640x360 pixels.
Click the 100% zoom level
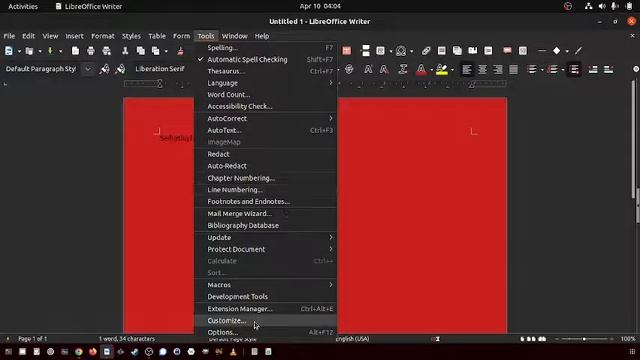click(x=628, y=339)
